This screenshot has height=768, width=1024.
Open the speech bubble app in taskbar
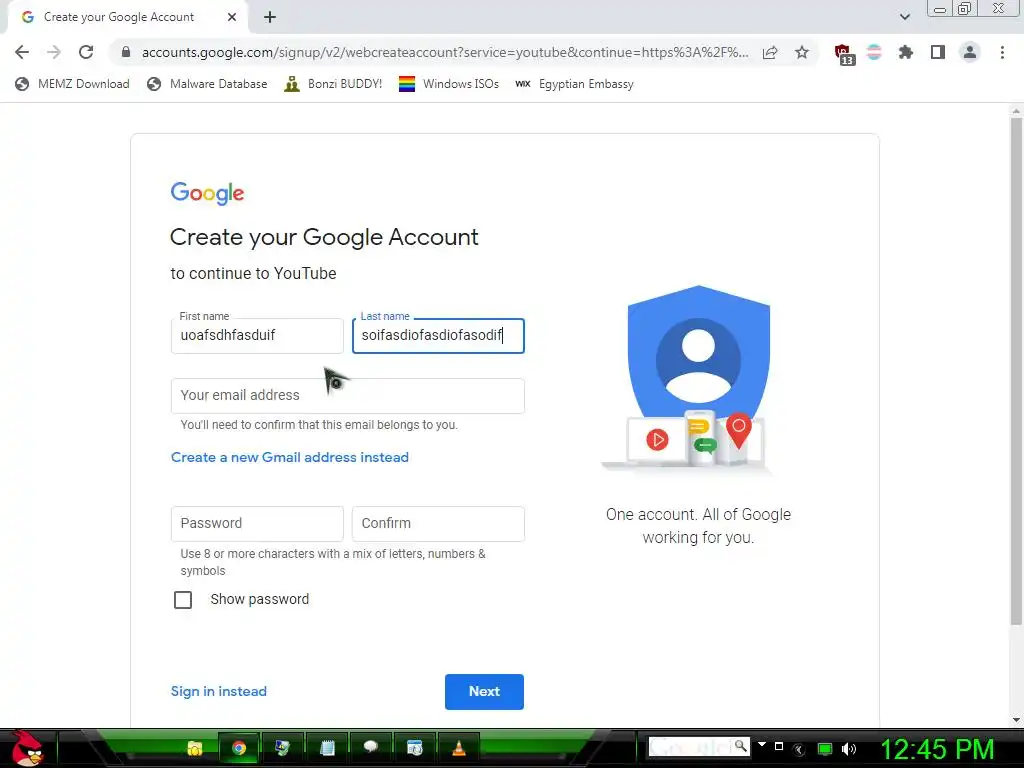click(371, 748)
